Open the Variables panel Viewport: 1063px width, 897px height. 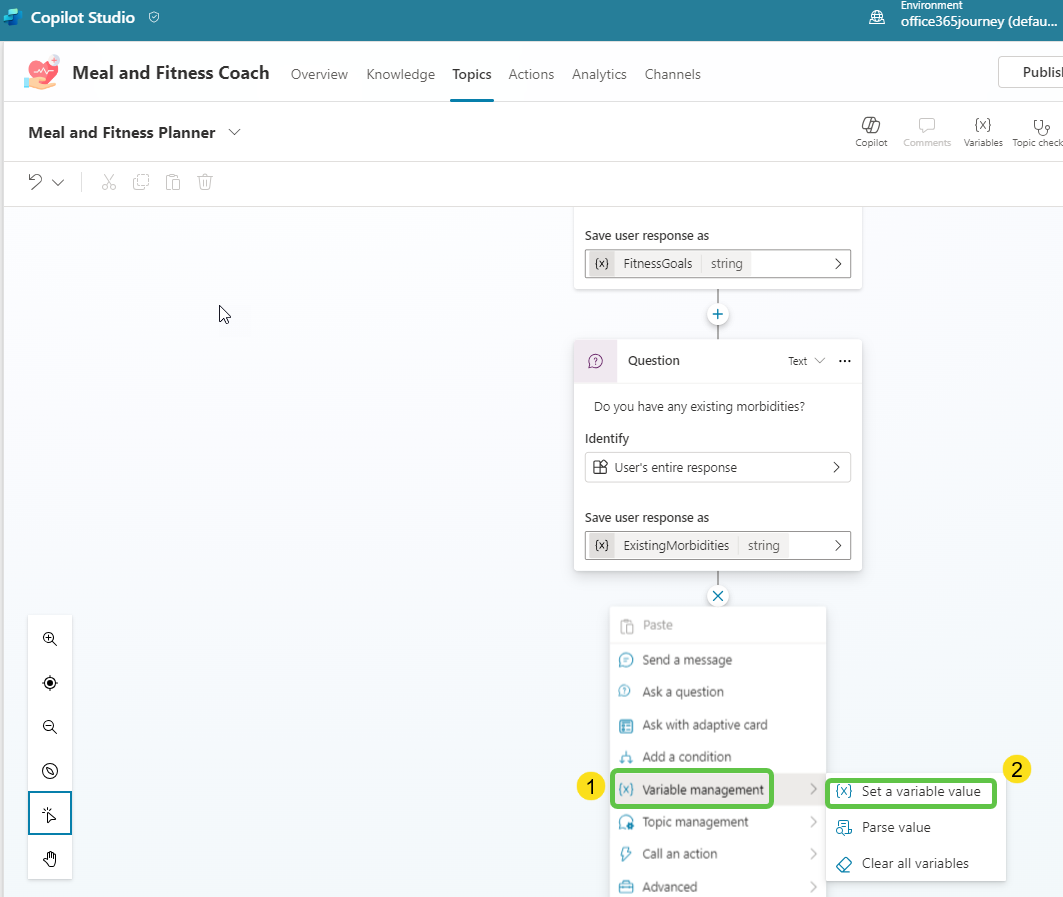click(x=982, y=131)
